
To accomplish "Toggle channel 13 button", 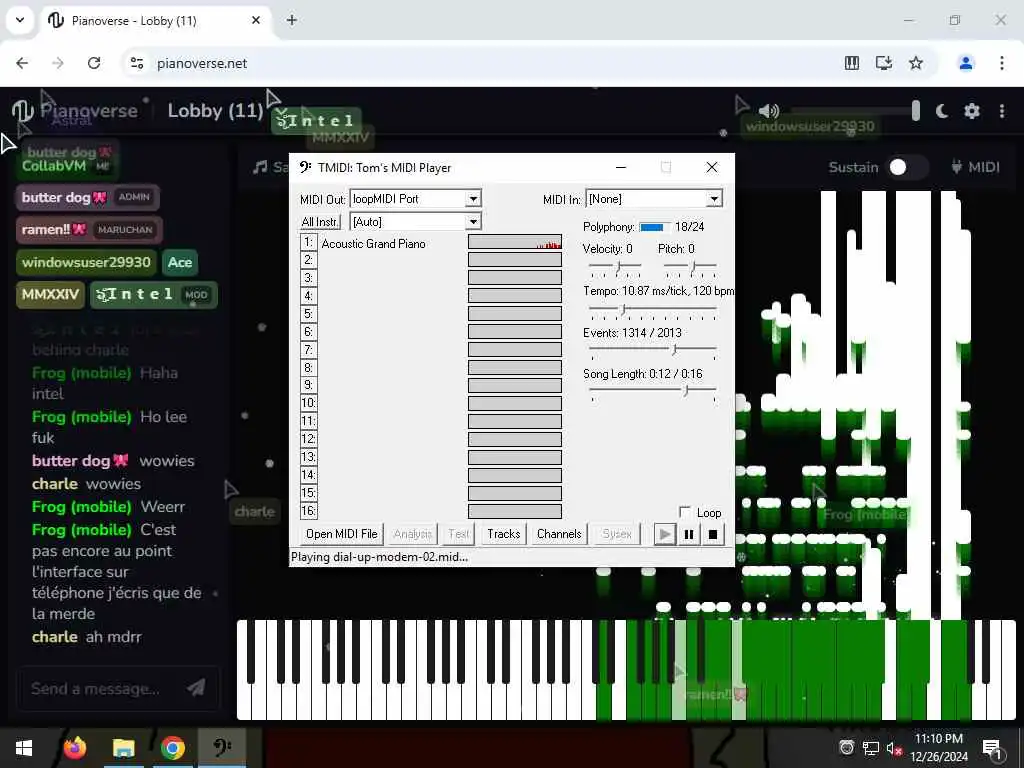I will coord(308,457).
